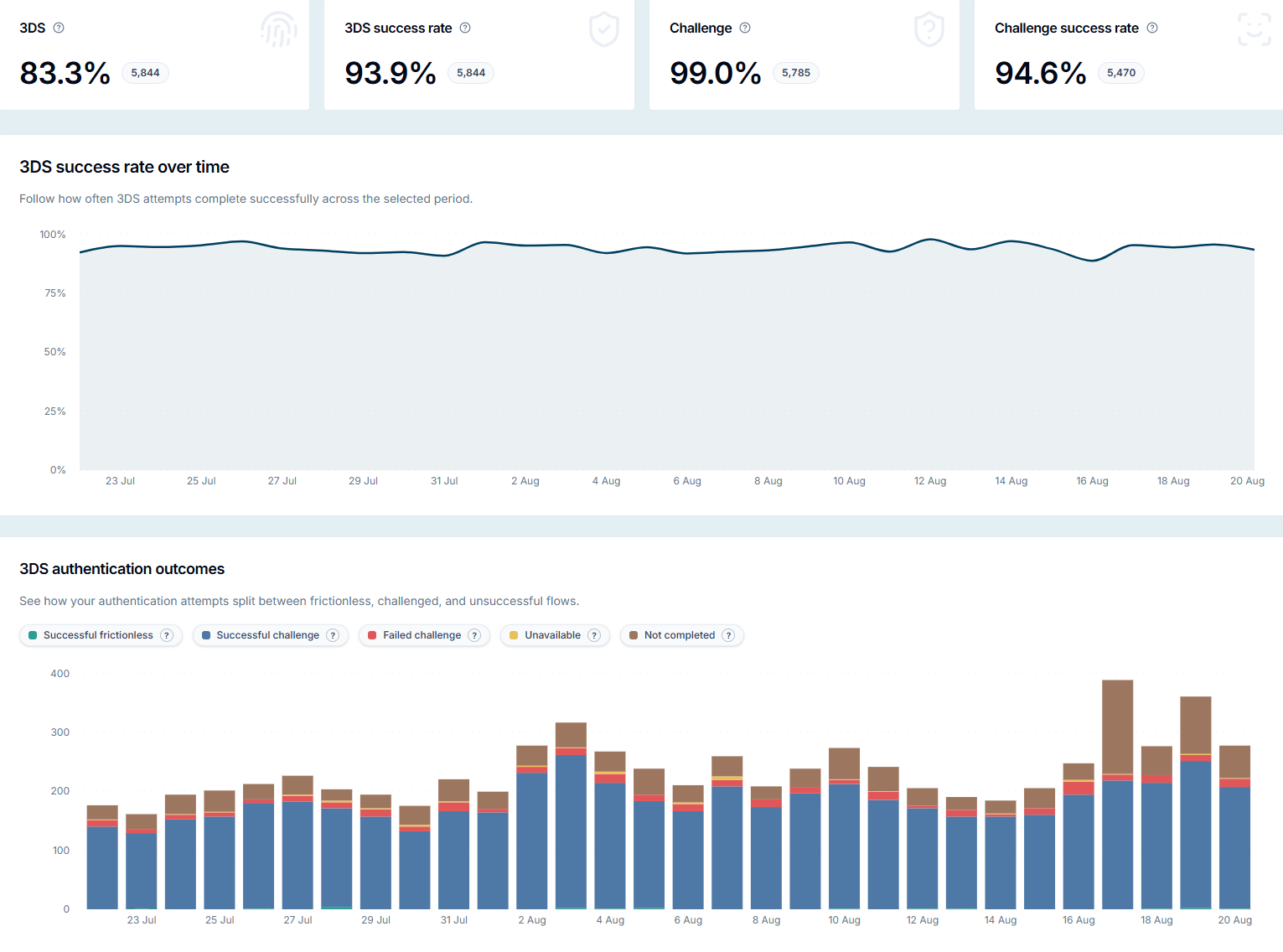1283x952 pixels.
Task: Click the "3DS success rate over time" heading
Action: click(x=124, y=167)
